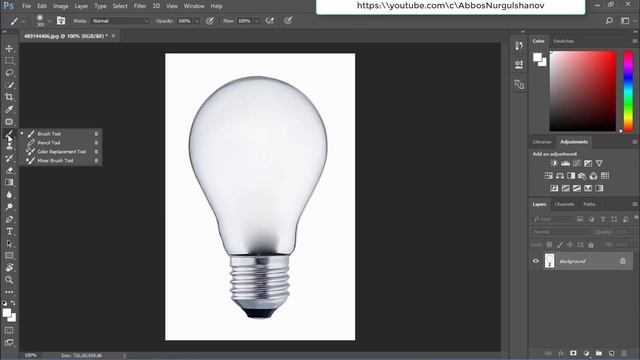Open the File menu
This screenshot has width=640, height=360.
(27, 6)
